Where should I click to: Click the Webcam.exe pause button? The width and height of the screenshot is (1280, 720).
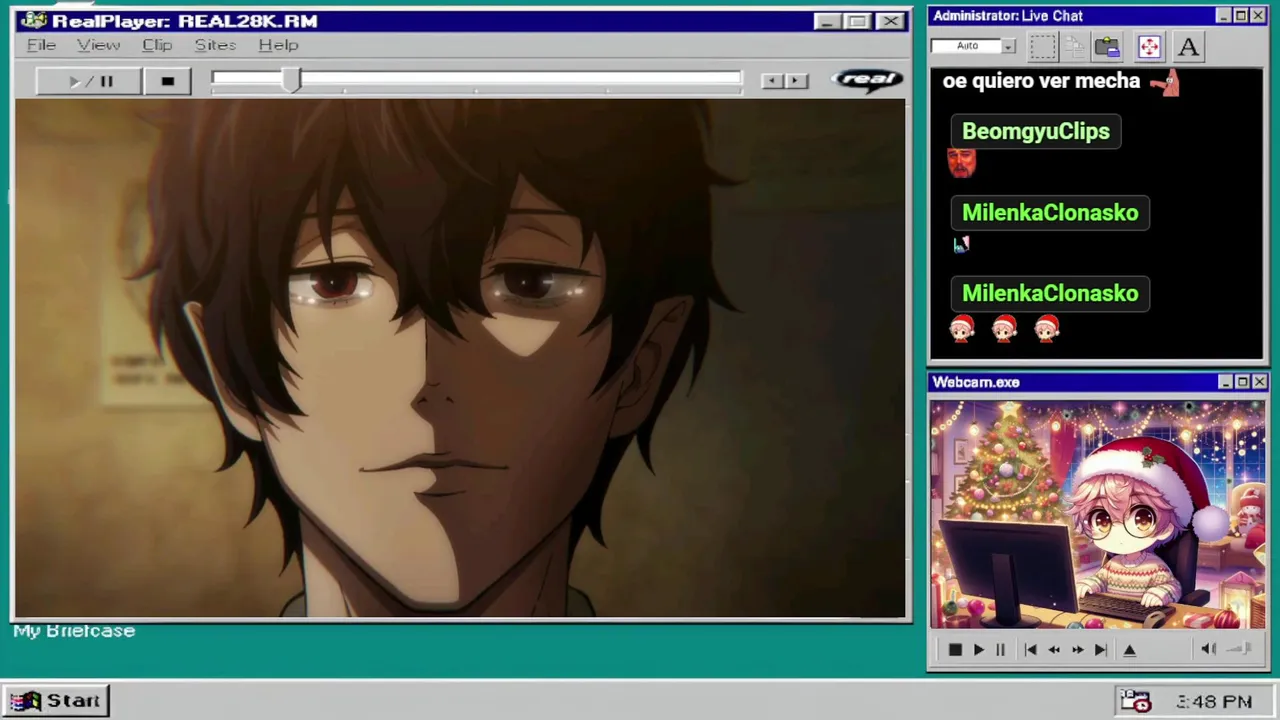[x=1000, y=650]
